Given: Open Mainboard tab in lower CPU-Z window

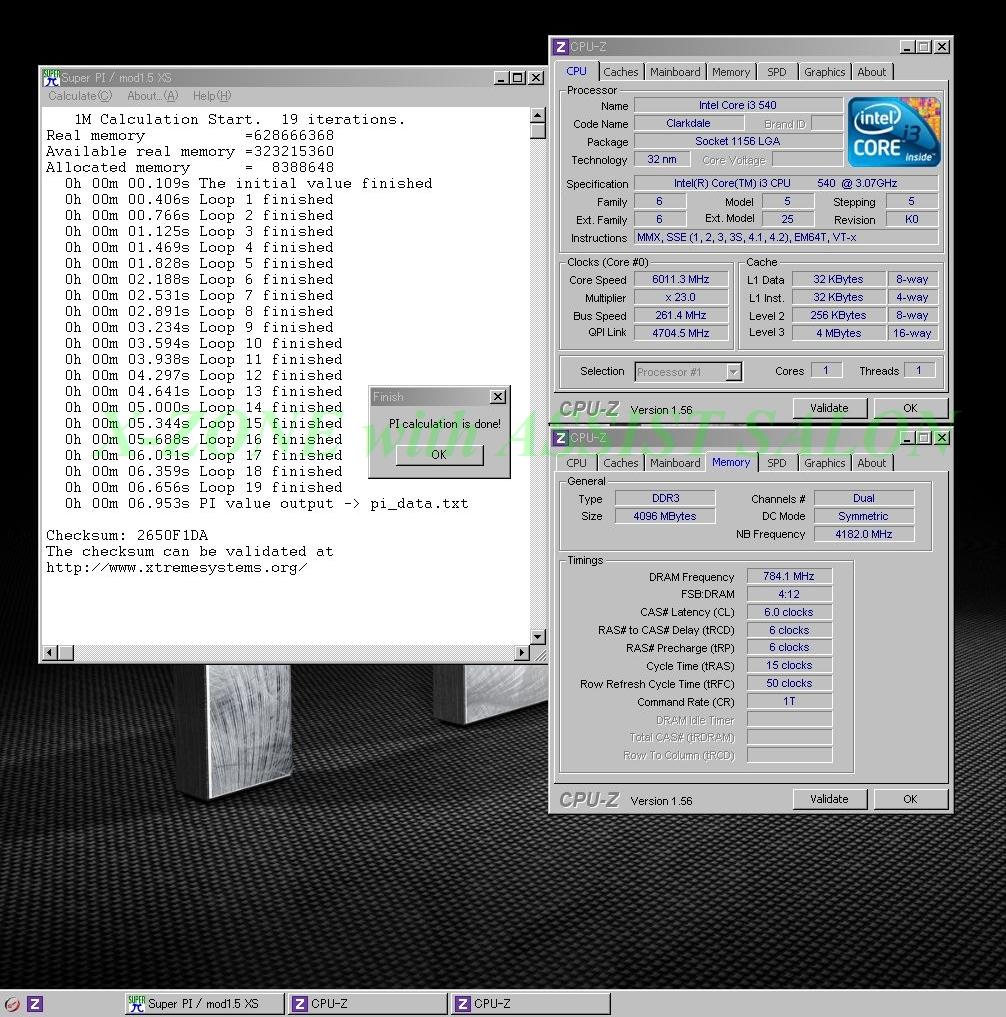Looking at the screenshot, I should point(675,463).
